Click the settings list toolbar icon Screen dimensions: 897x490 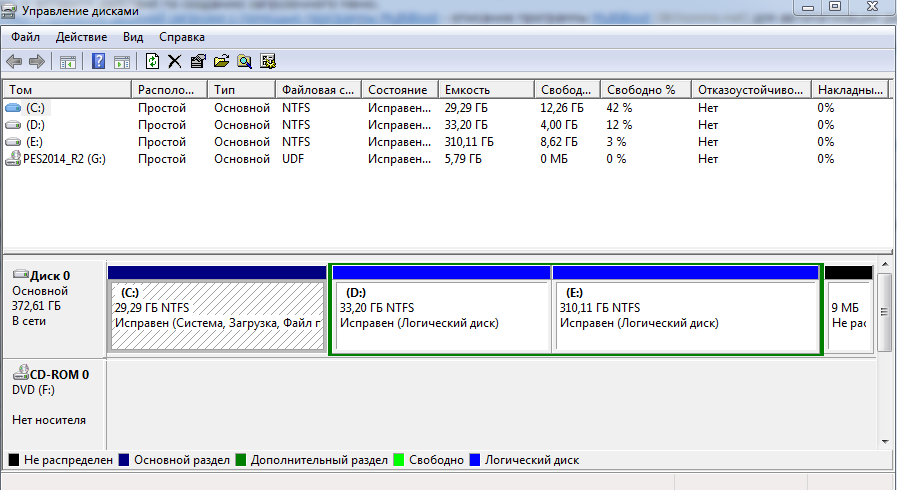point(268,61)
